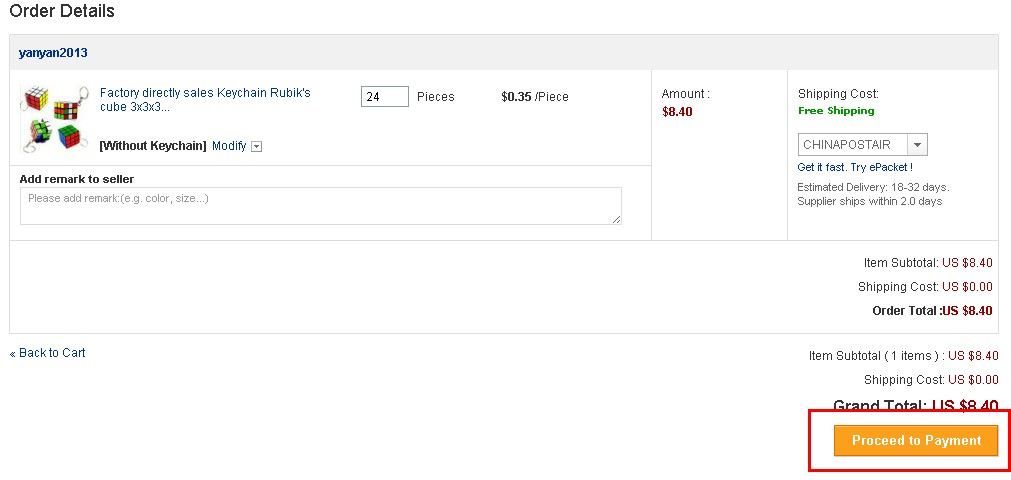The image size is (1011, 480).
Task: Expand the small arrow beside Modify
Action: pyautogui.click(x=256, y=147)
